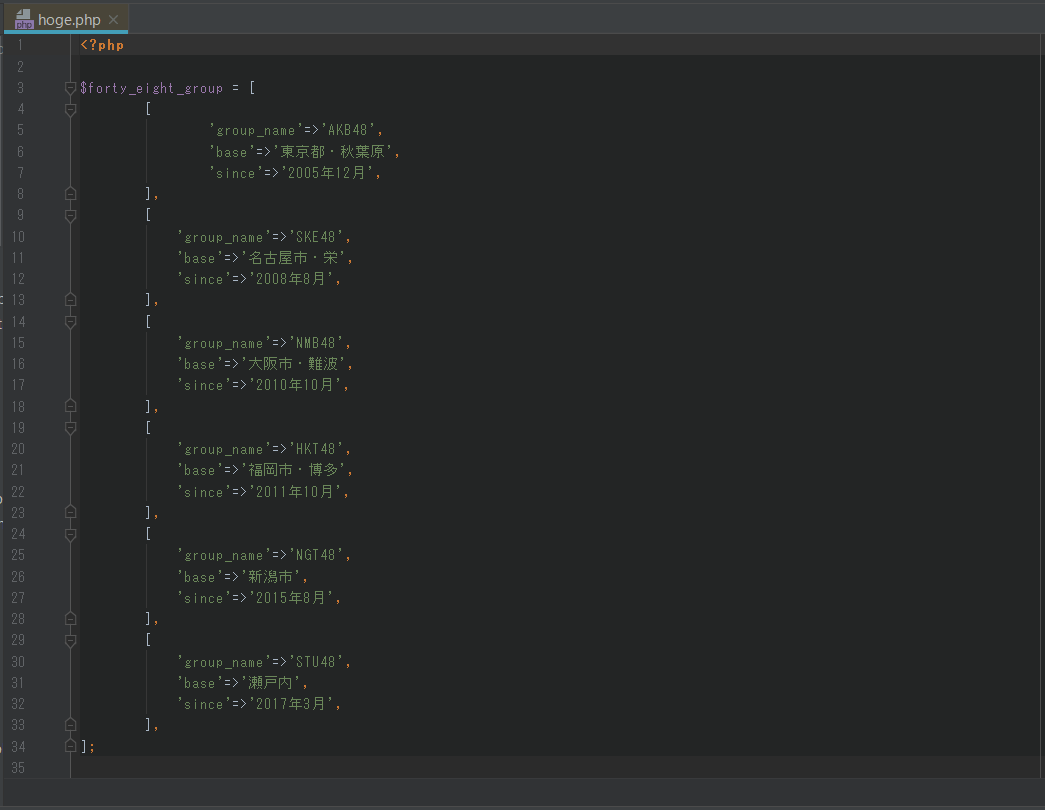Click the <?php opening tag

(x=102, y=45)
